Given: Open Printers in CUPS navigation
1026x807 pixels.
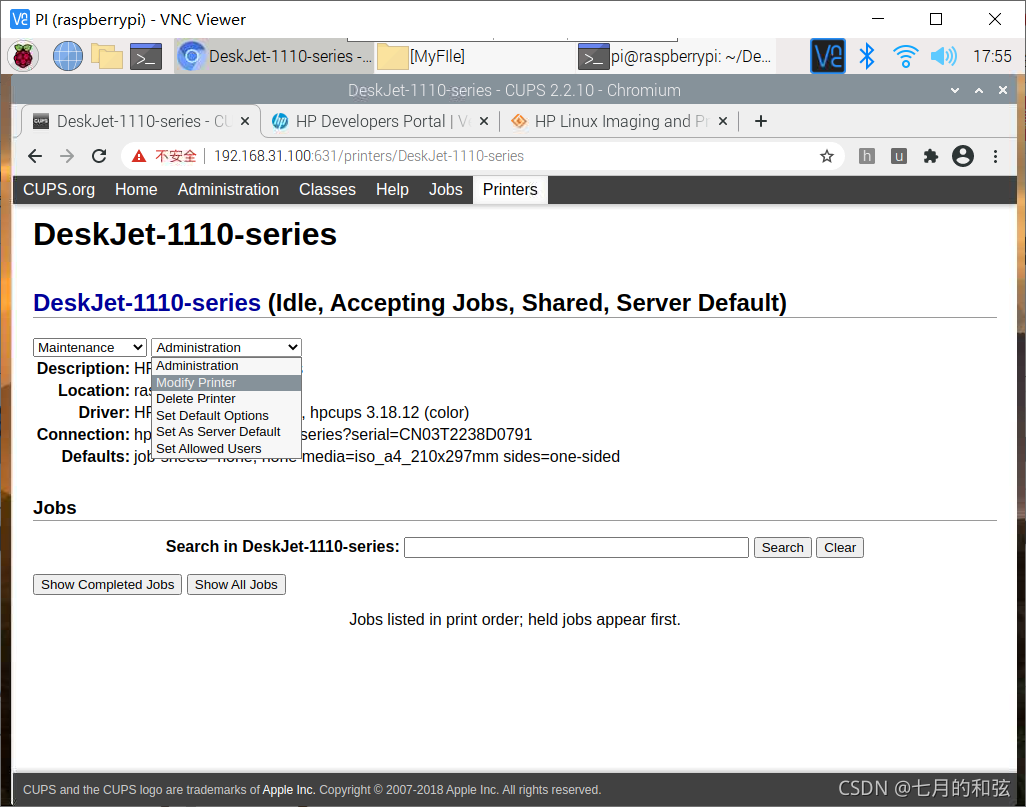Looking at the screenshot, I should 510,189.
